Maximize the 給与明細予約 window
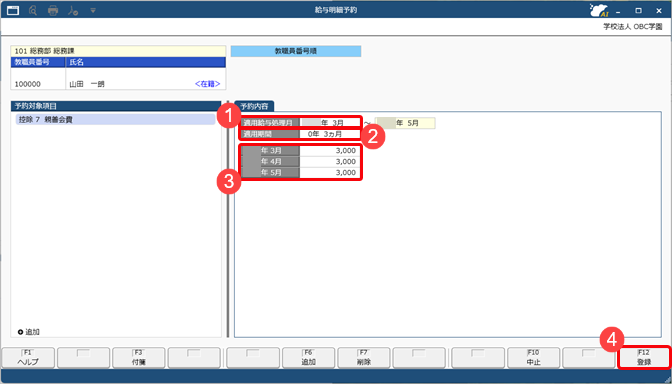 [x=639, y=11]
